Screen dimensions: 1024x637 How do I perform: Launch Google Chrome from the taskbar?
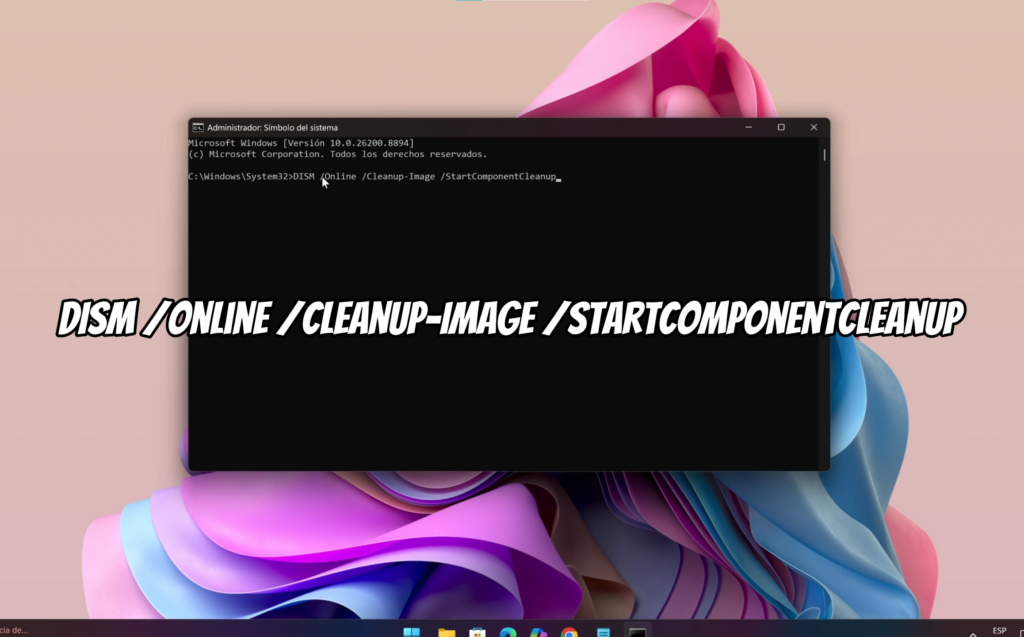click(569, 632)
